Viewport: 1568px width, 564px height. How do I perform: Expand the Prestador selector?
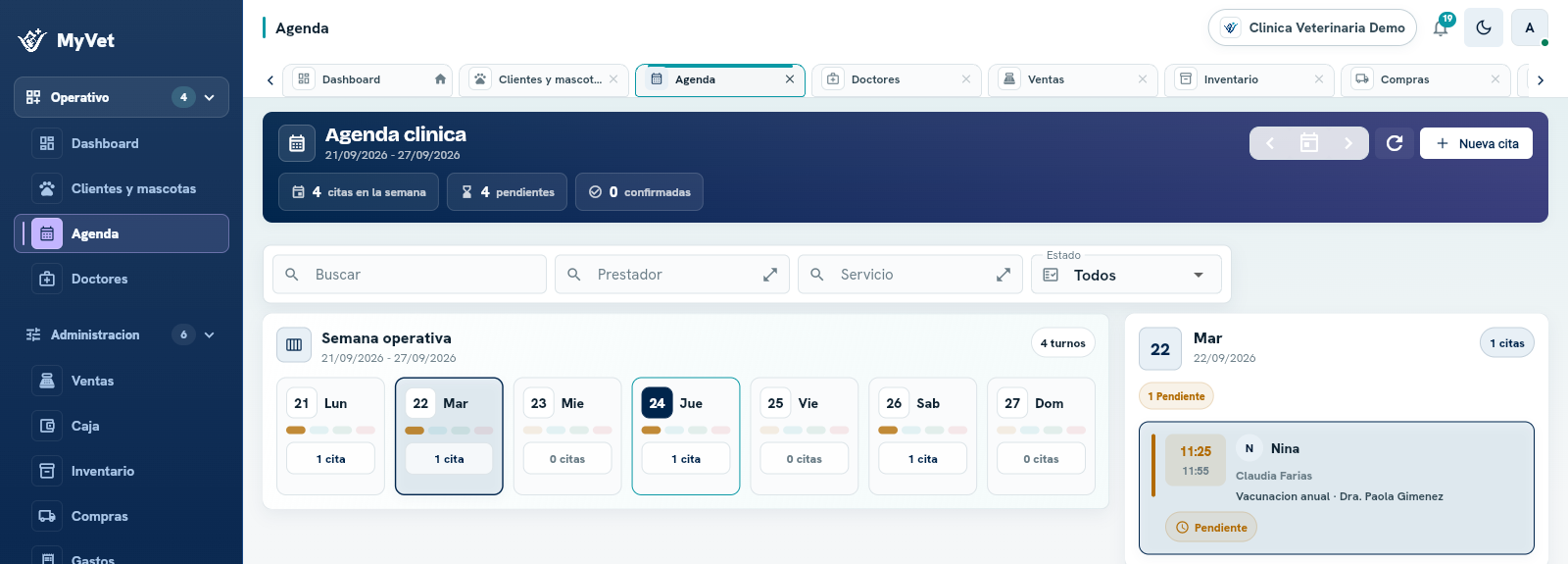click(770, 275)
